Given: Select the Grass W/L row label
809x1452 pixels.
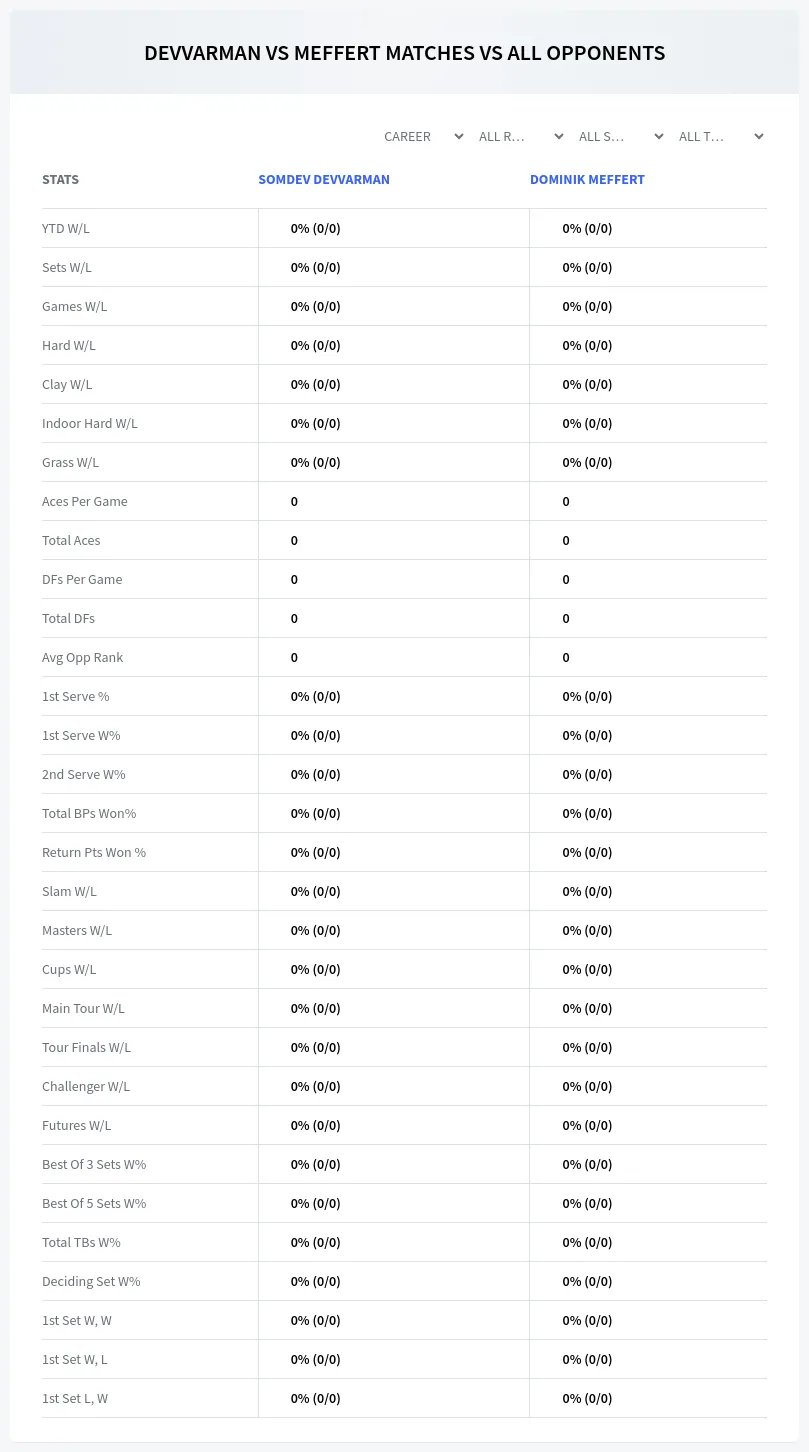Looking at the screenshot, I should pos(70,462).
